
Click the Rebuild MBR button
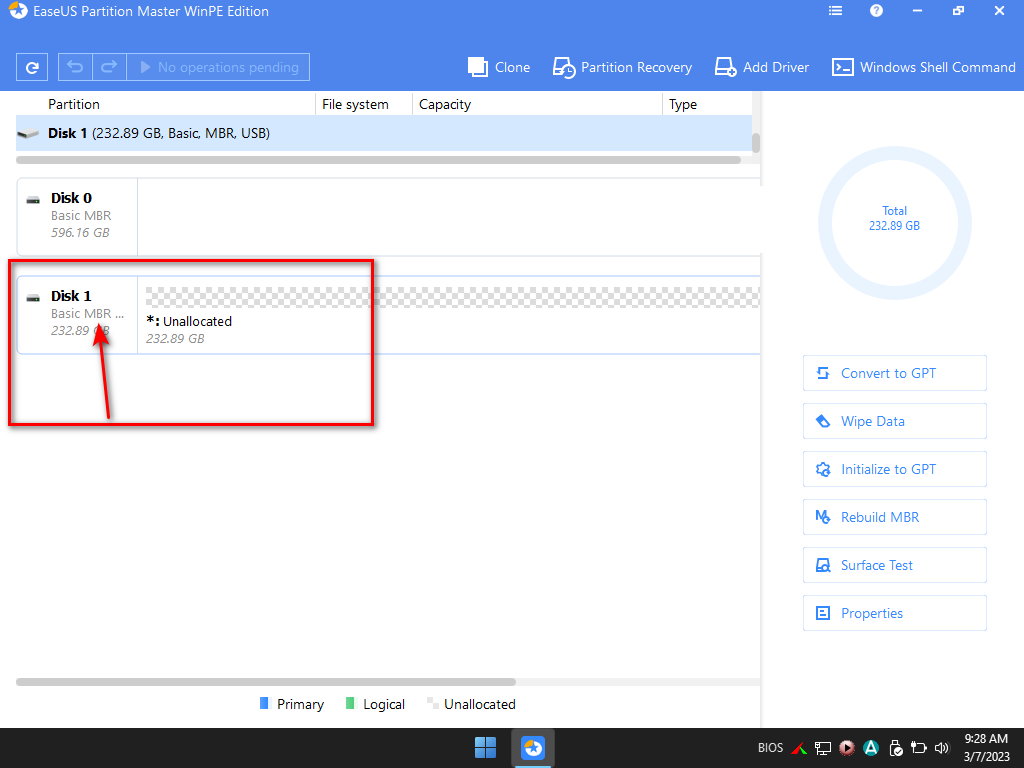pos(895,517)
